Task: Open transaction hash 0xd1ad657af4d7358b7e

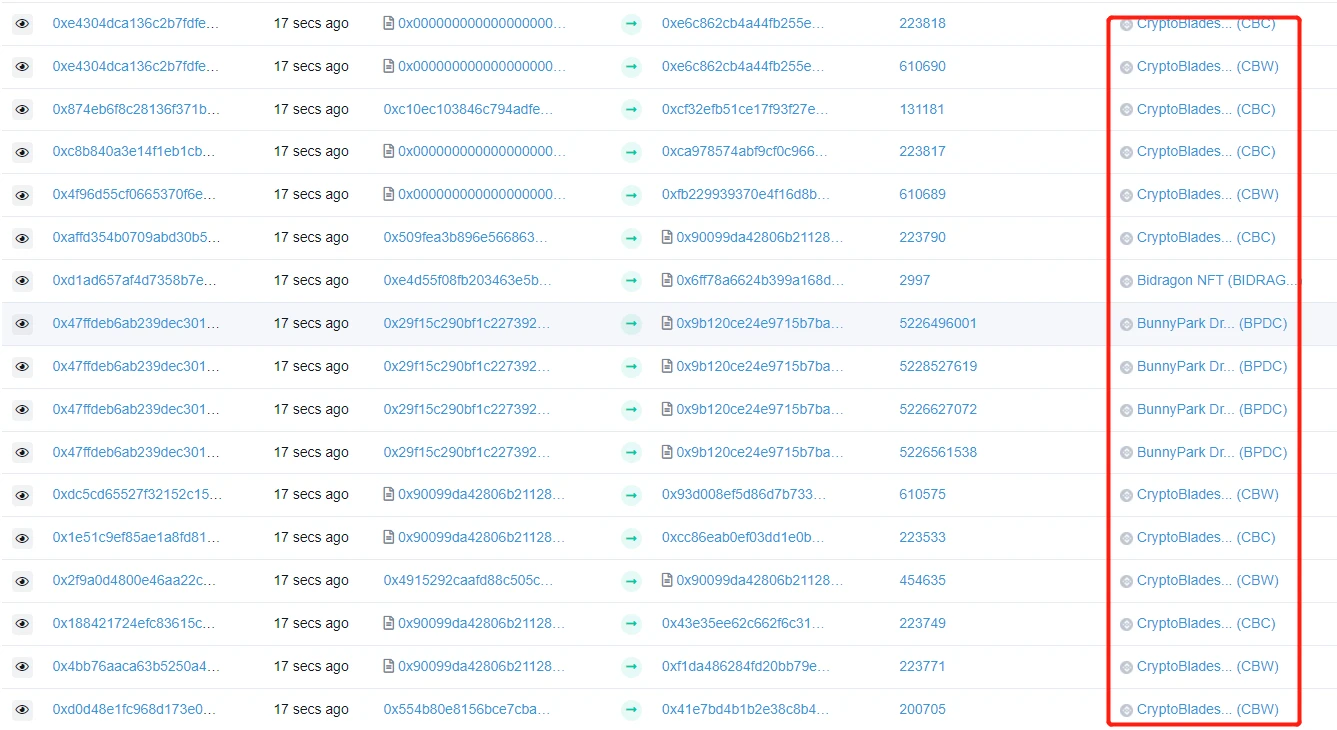Action: point(136,280)
